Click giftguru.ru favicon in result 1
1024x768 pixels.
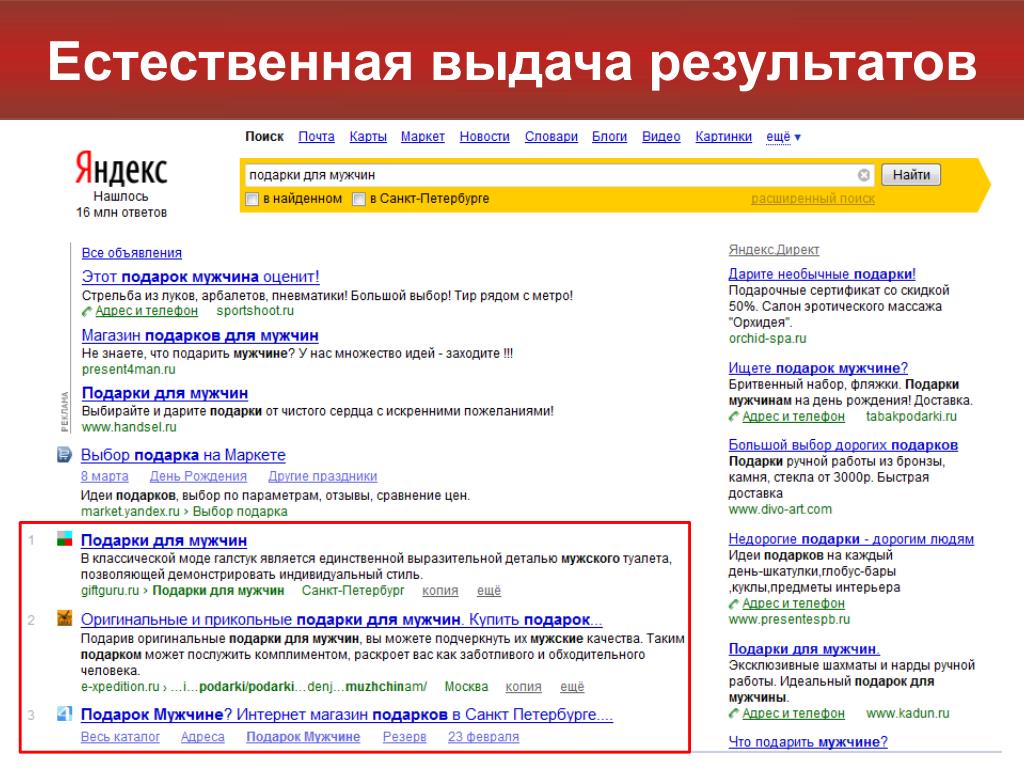tap(64, 539)
